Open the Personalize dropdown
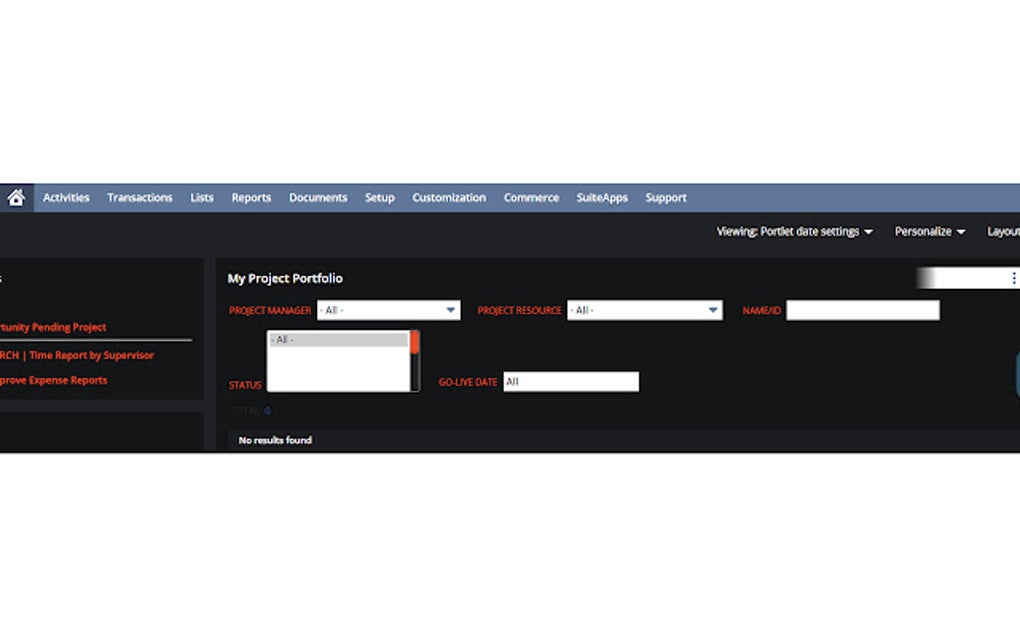This screenshot has width=1020, height=638. [x=928, y=231]
